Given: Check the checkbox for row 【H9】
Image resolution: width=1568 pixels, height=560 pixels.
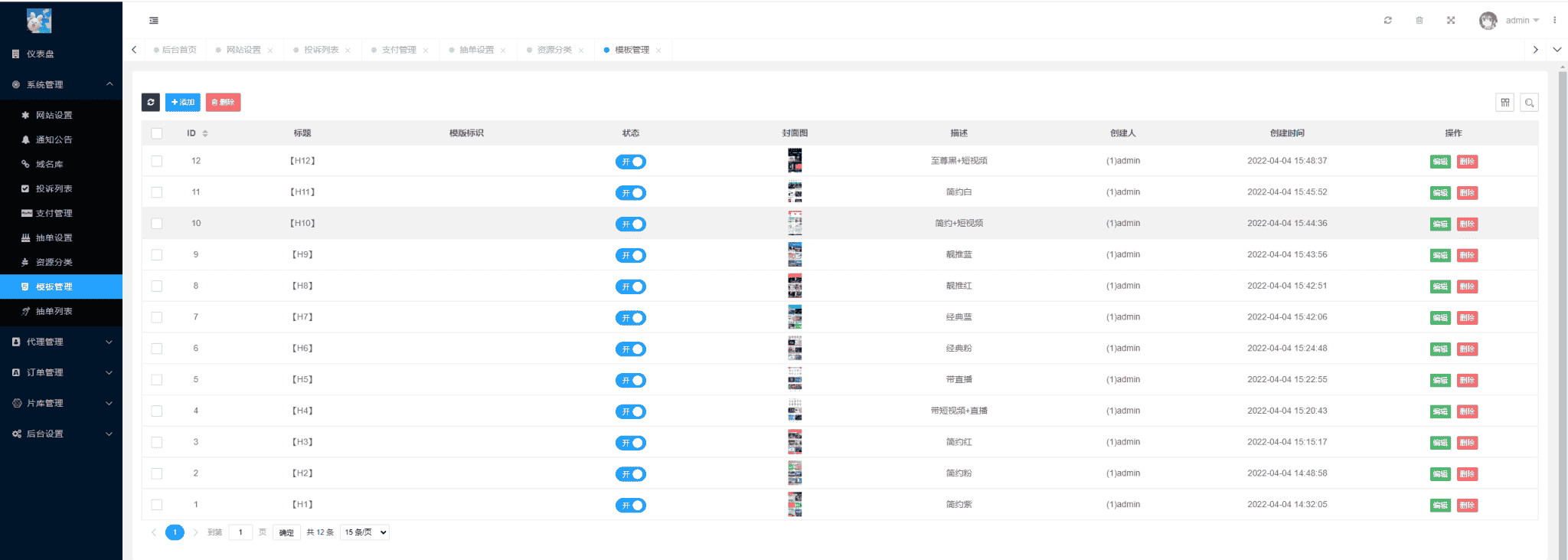Looking at the screenshot, I should click(157, 255).
